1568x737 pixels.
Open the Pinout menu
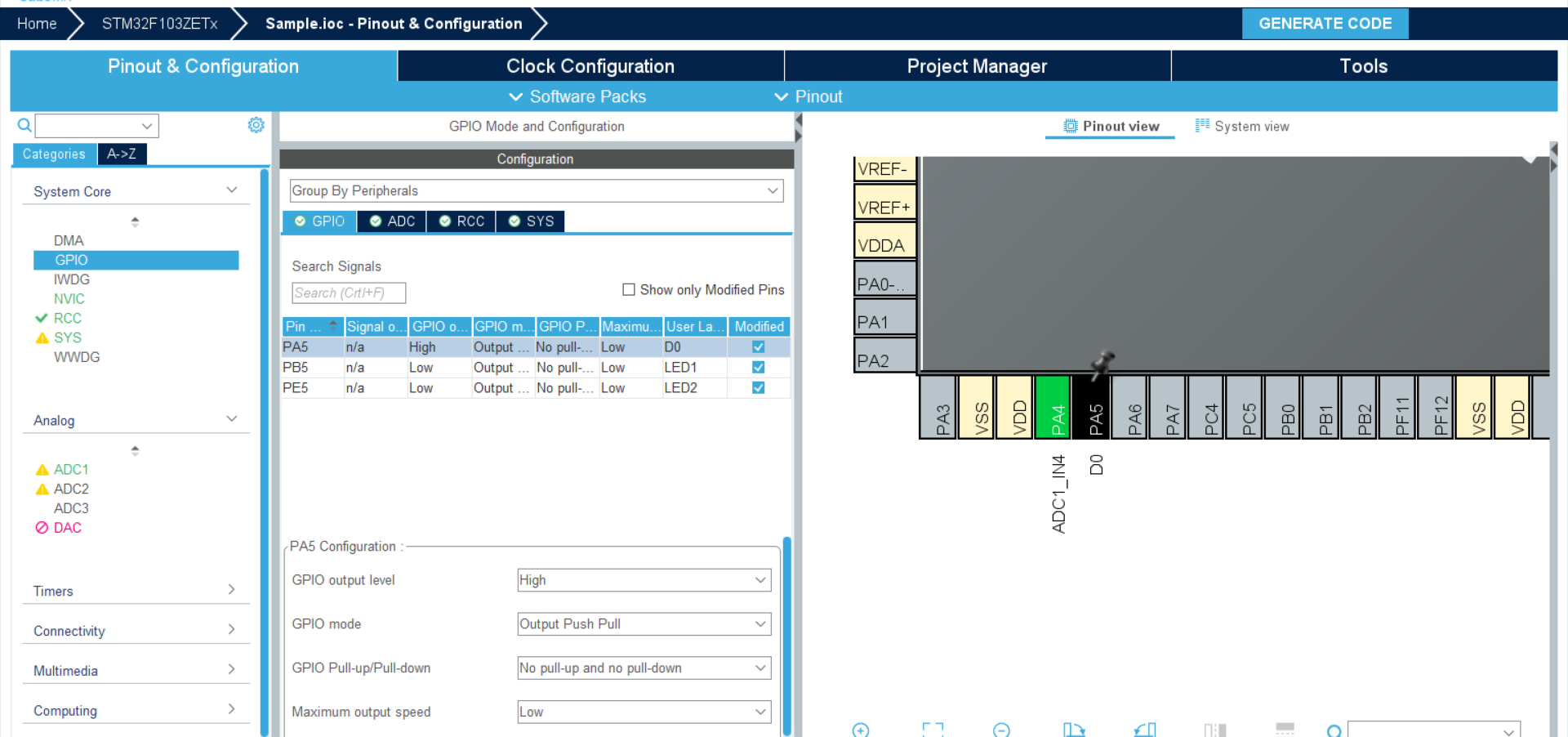(x=808, y=96)
